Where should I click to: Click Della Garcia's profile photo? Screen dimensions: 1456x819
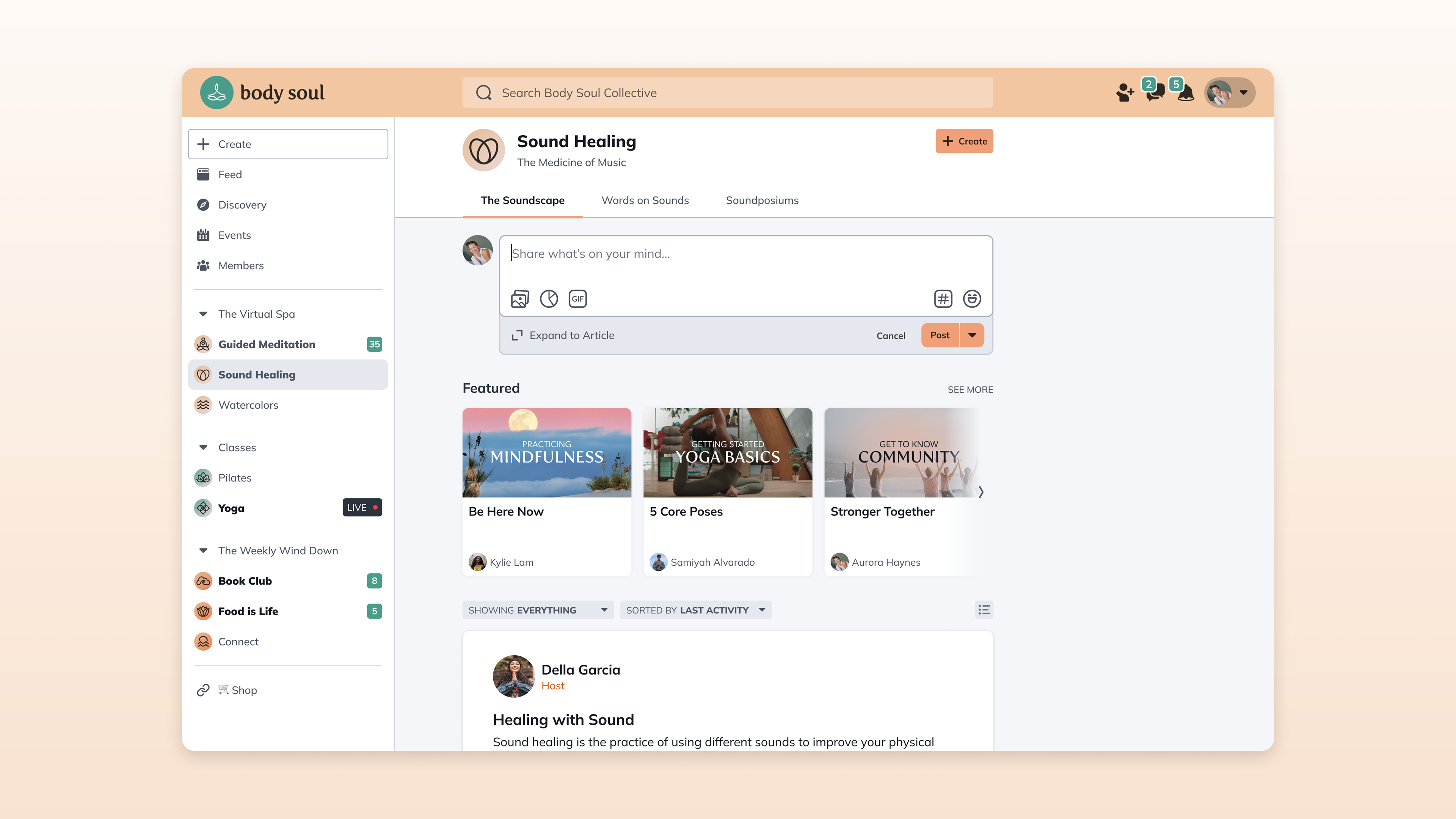(x=513, y=676)
